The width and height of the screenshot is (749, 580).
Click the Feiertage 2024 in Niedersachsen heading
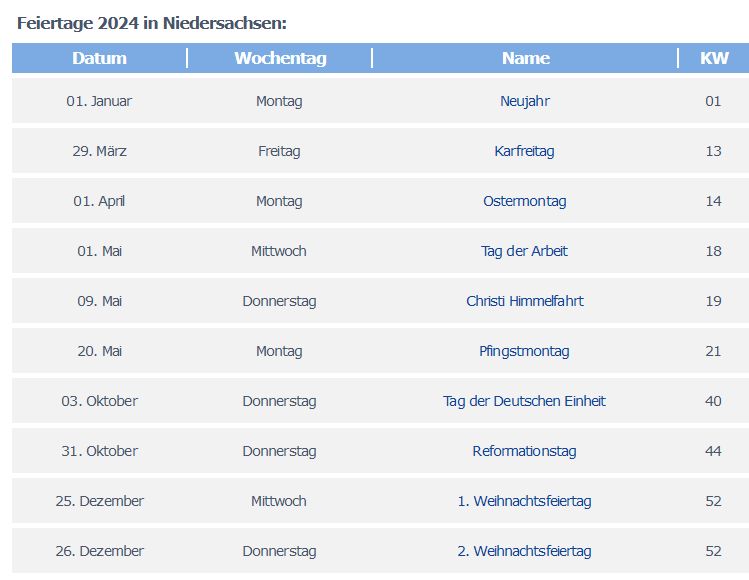[152, 23]
